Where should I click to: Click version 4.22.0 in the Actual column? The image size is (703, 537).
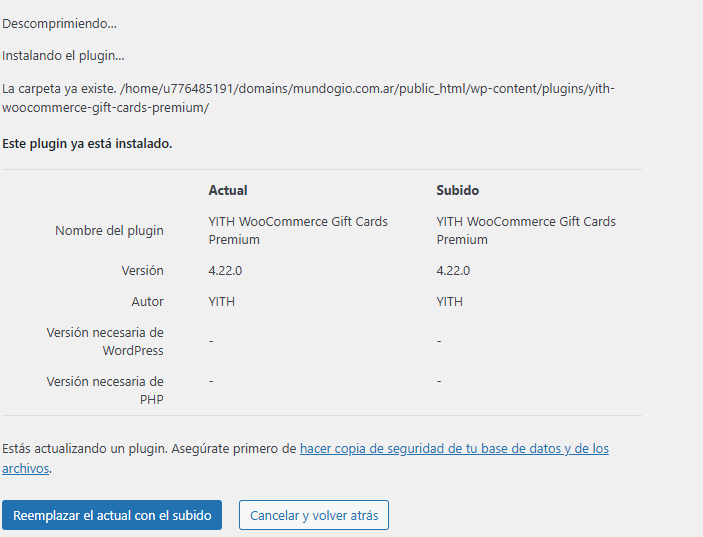pos(227,271)
